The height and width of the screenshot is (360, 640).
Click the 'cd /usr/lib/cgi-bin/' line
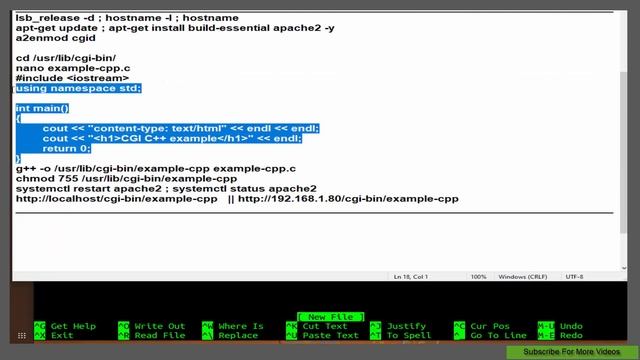coord(66,58)
